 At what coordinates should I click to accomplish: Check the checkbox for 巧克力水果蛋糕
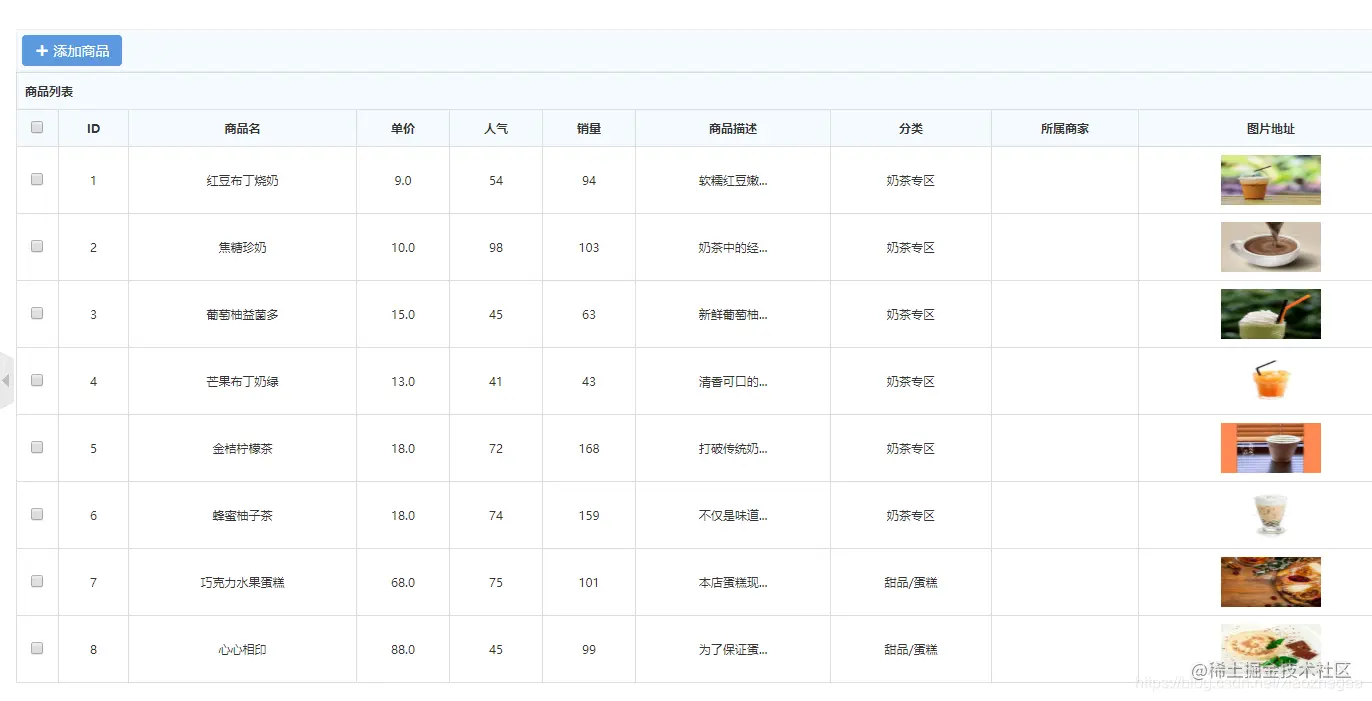point(37,581)
